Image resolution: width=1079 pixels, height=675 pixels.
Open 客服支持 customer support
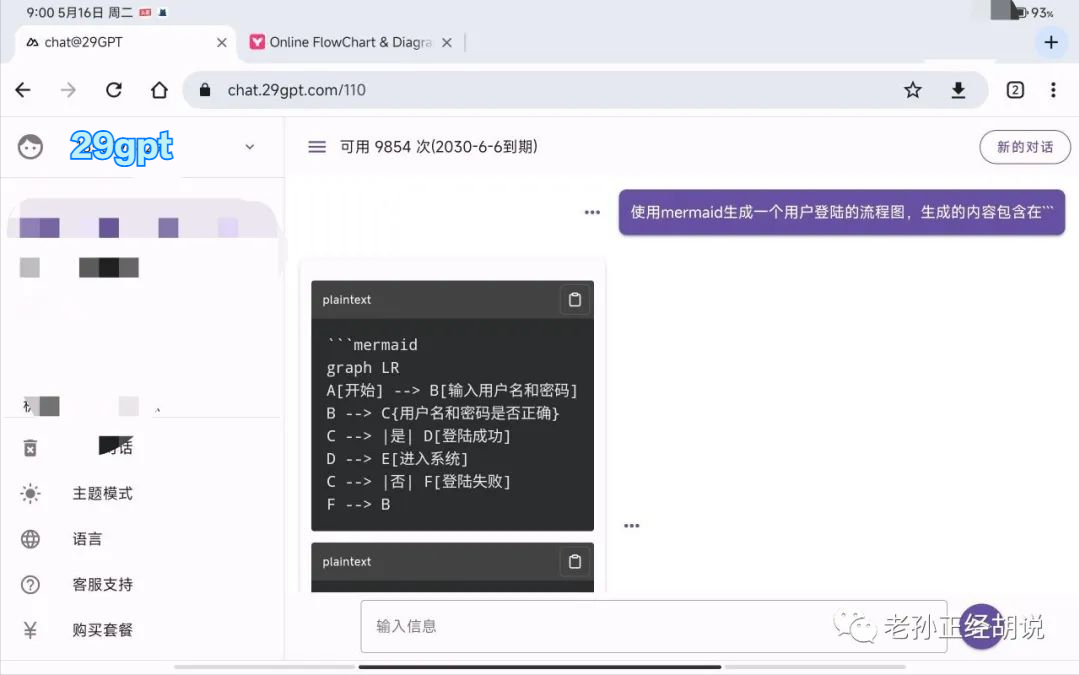point(103,584)
